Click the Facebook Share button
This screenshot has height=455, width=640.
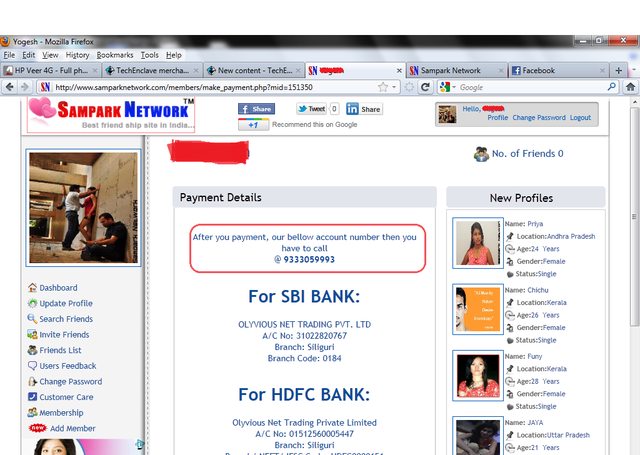tap(256, 109)
